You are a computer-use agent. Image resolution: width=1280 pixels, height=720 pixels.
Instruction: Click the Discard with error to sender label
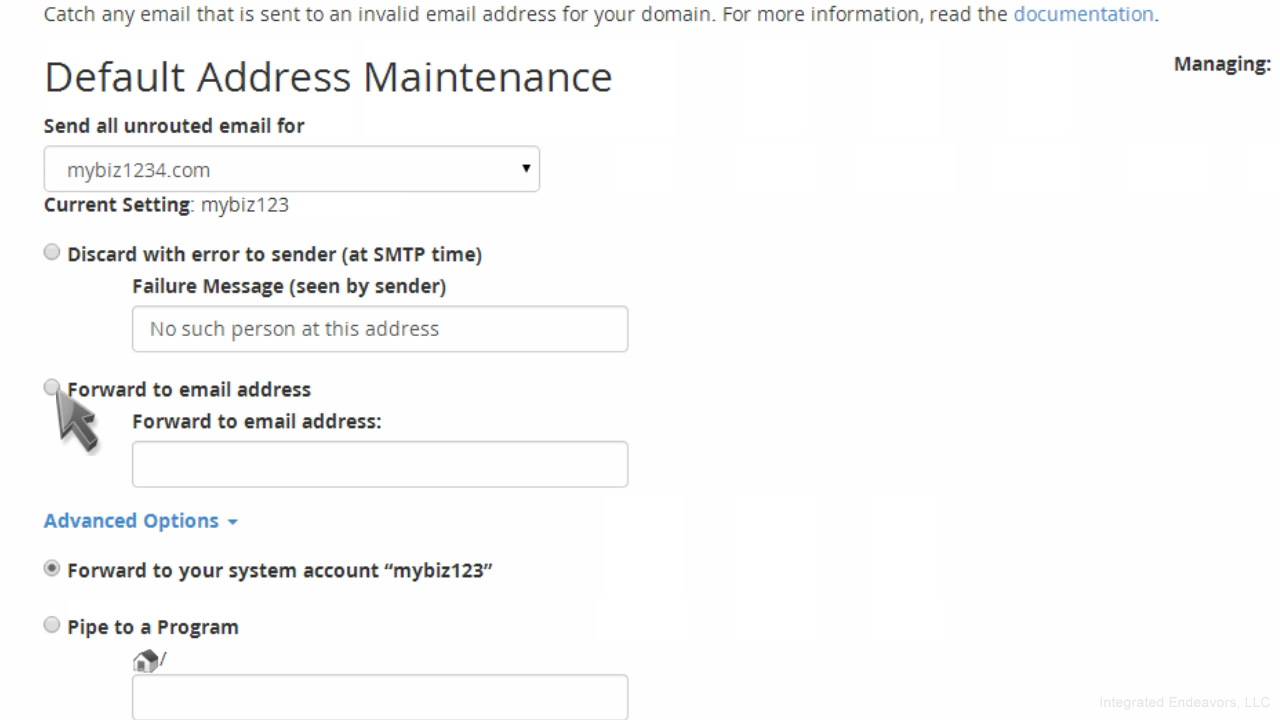(275, 254)
